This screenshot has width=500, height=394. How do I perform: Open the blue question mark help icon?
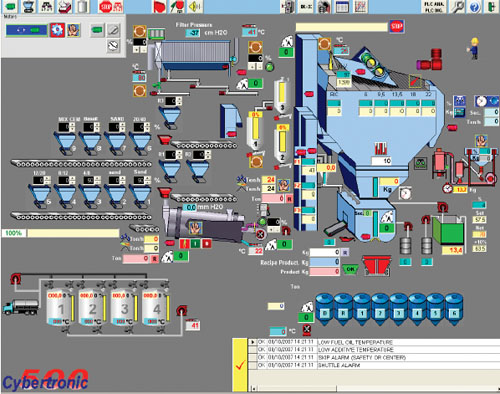475,7
